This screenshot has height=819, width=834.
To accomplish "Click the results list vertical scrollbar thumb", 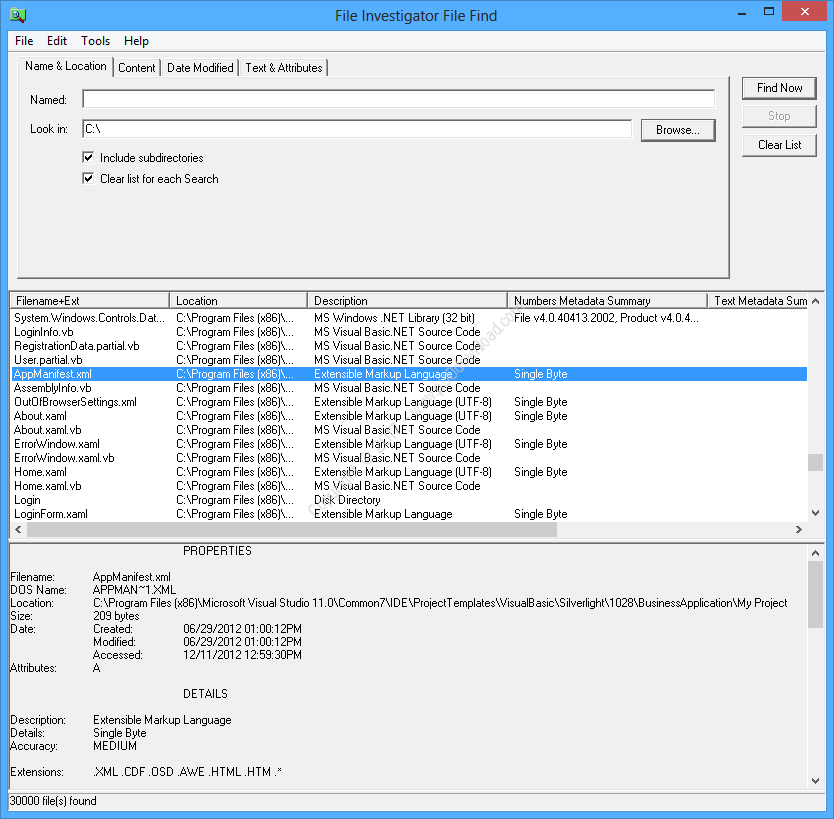I will coord(815,463).
